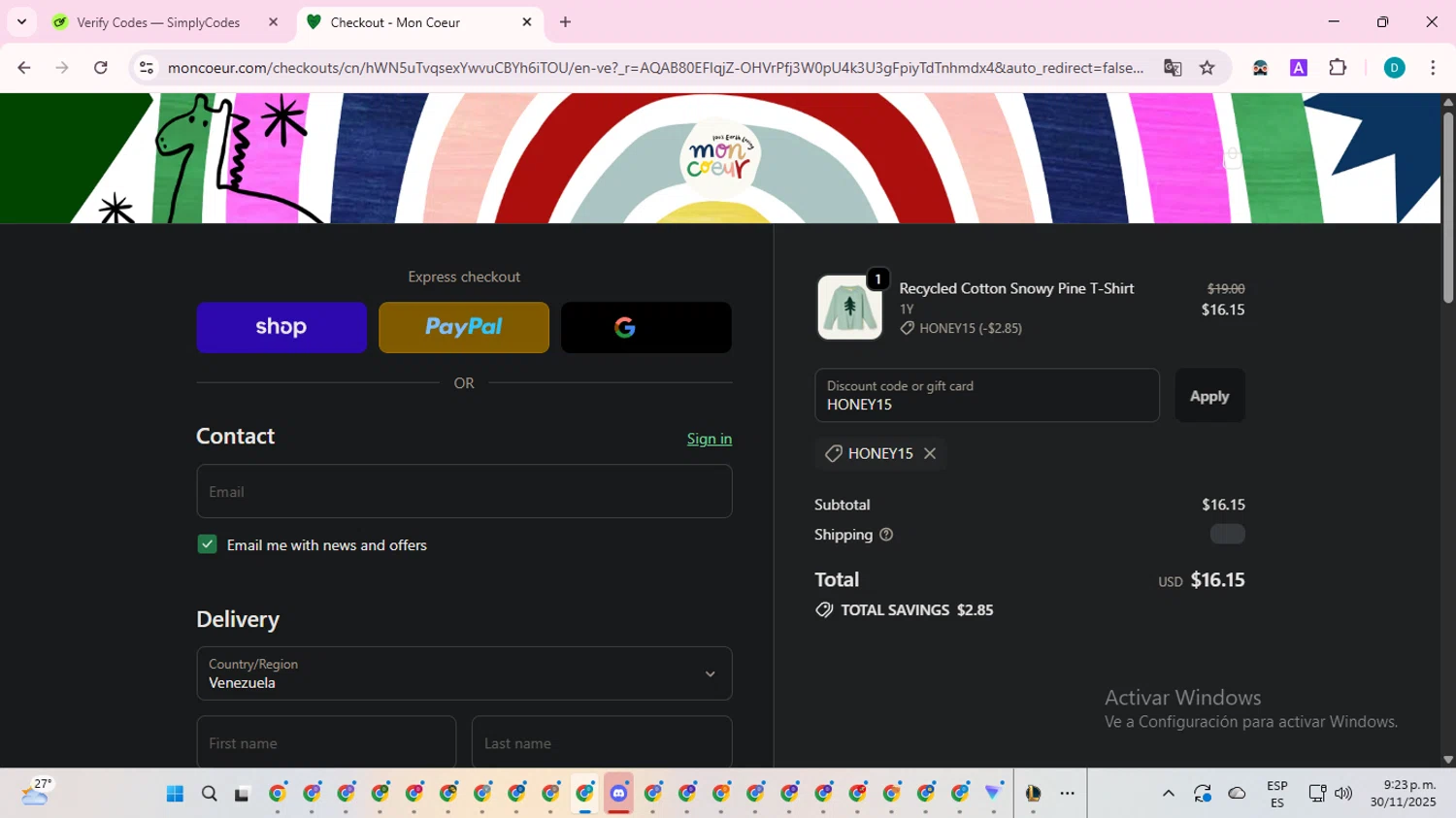1456x818 pixels.
Task: Open site information icon in address bar
Action: coord(147,68)
